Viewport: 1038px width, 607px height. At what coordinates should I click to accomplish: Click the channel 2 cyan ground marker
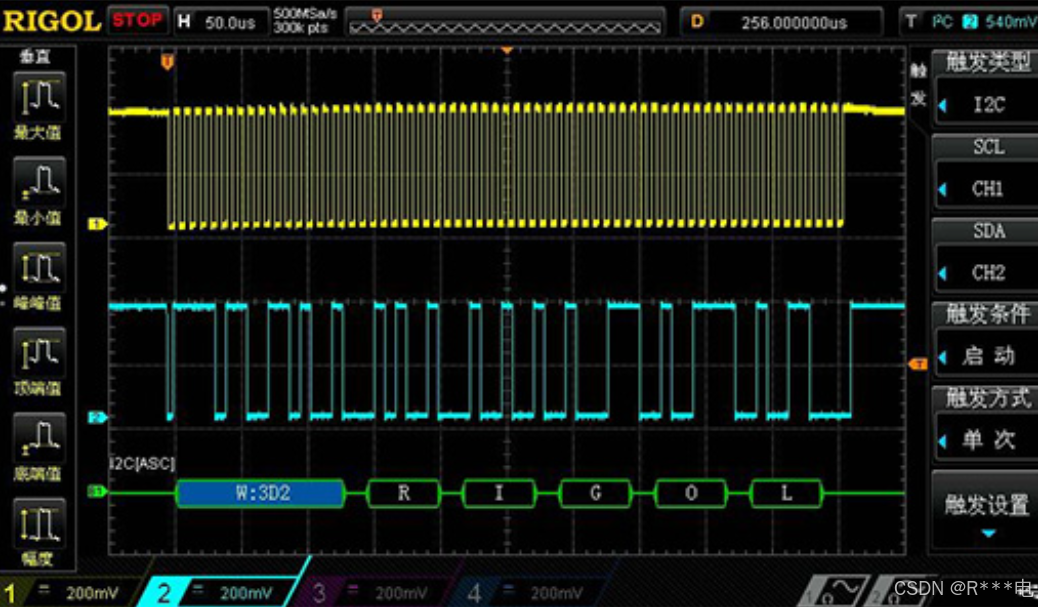click(x=97, y=417)
